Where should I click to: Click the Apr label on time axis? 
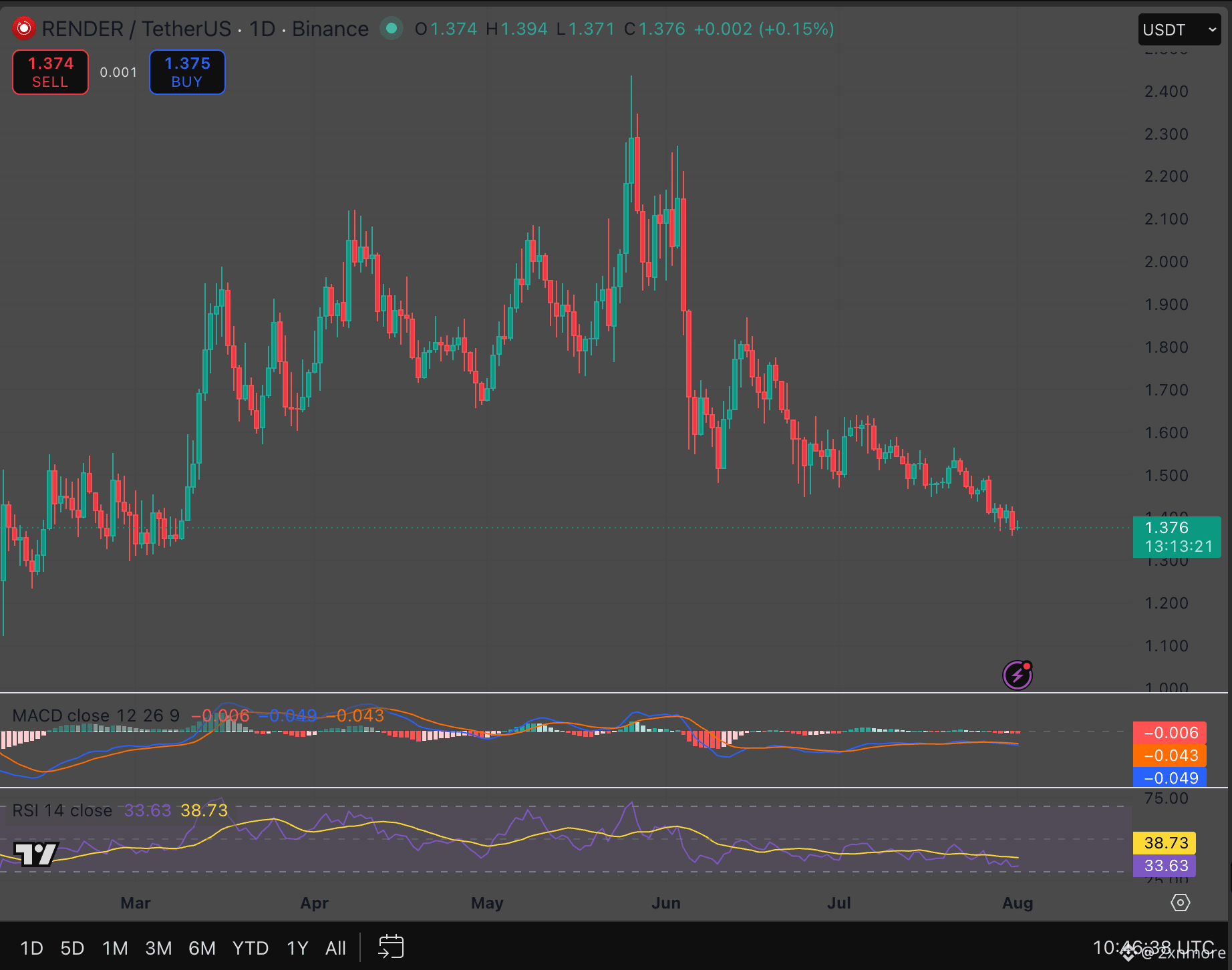pyautogui.click(x=315, y=903)
